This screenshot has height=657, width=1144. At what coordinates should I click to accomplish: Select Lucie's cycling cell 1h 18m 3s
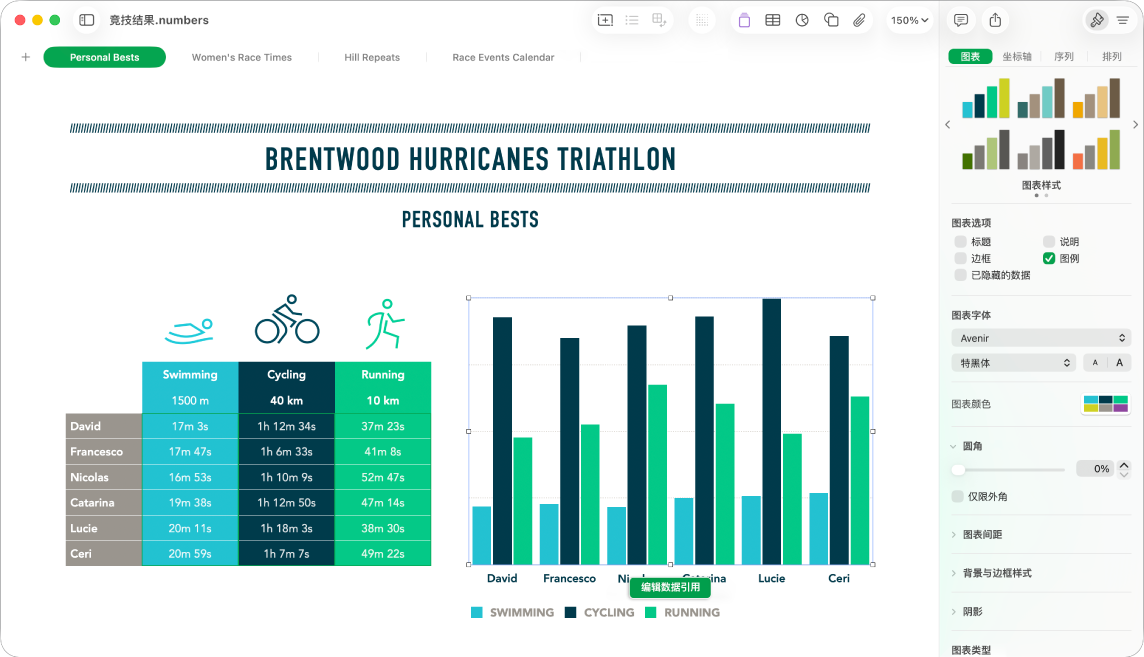click(x=287, y=528)
